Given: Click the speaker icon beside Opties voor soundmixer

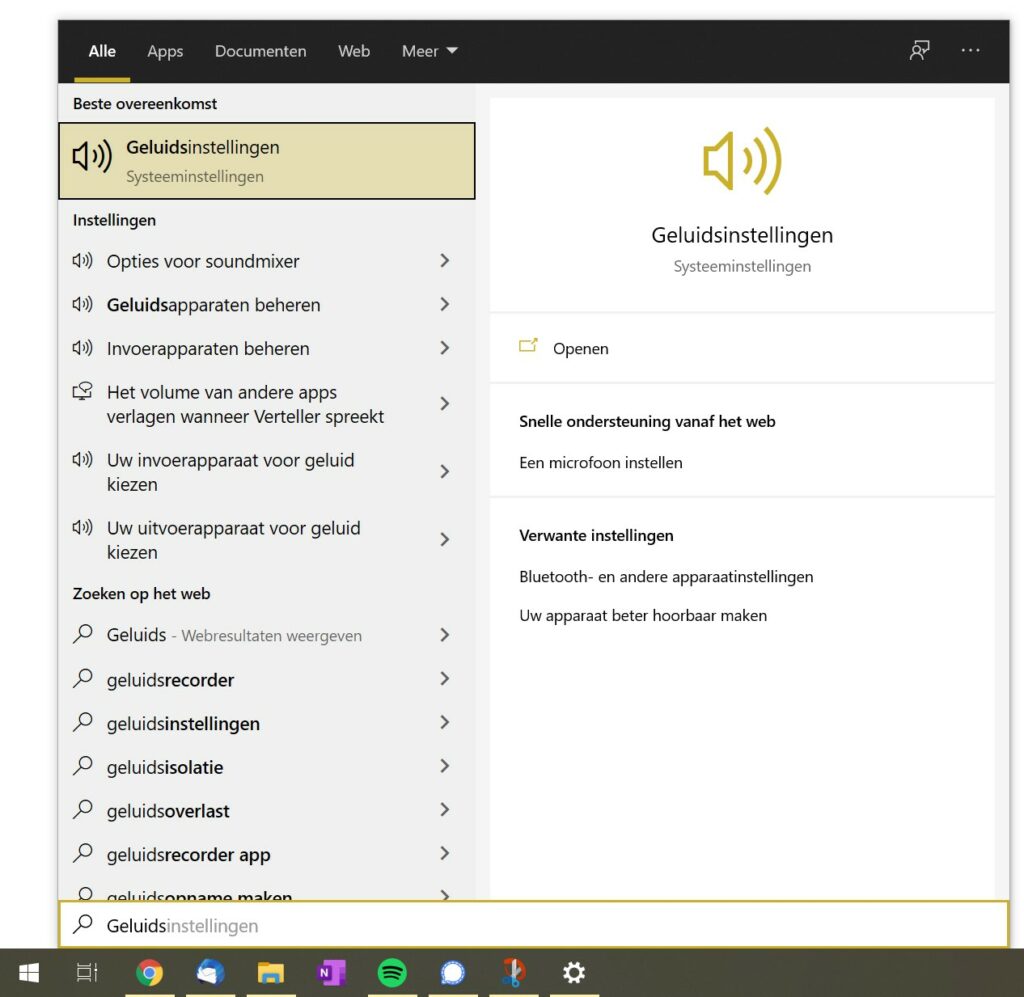Looking at the screenshot, I should click(82, 261).
